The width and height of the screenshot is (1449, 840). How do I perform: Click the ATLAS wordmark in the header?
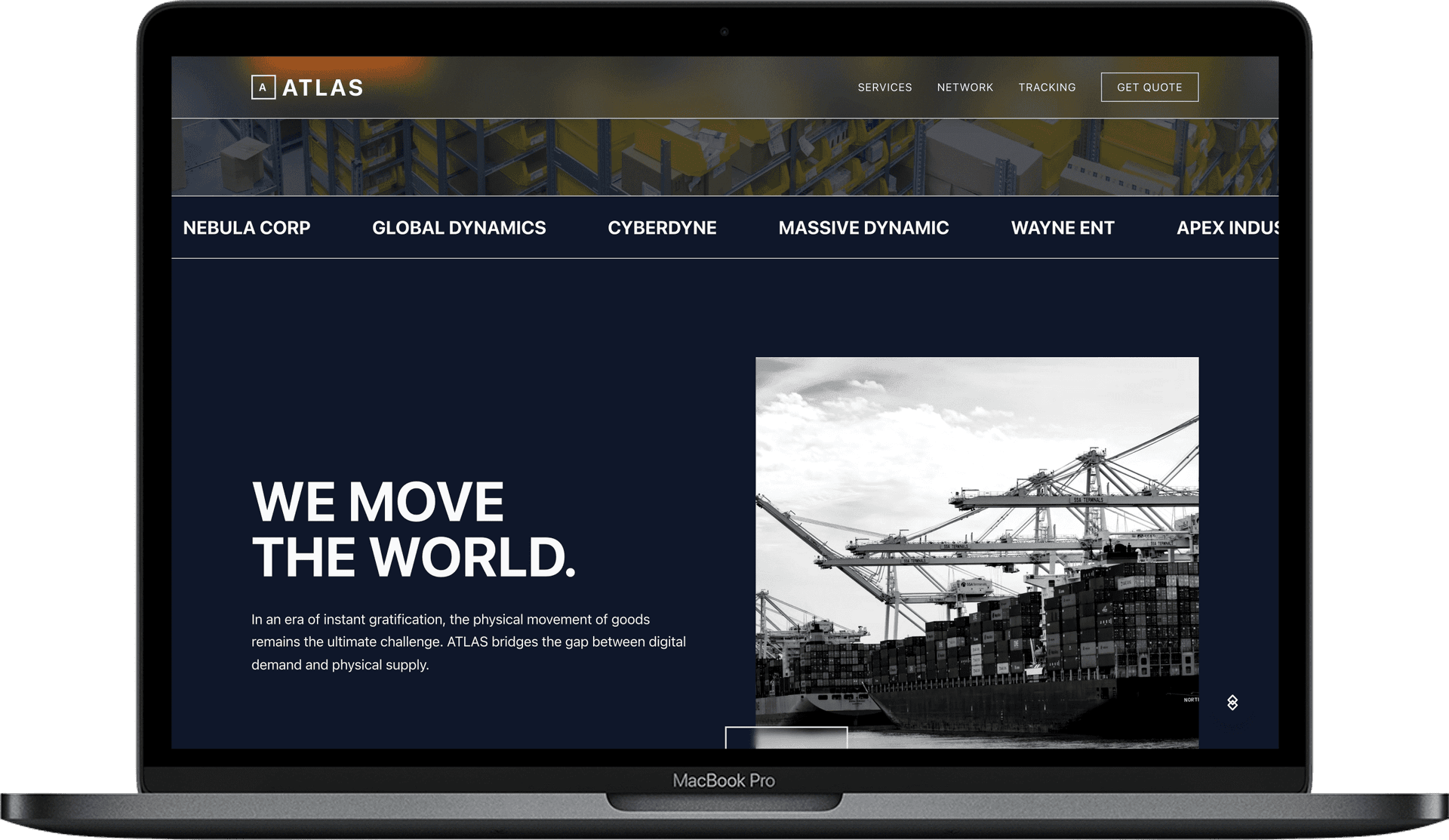coord(323,88)
